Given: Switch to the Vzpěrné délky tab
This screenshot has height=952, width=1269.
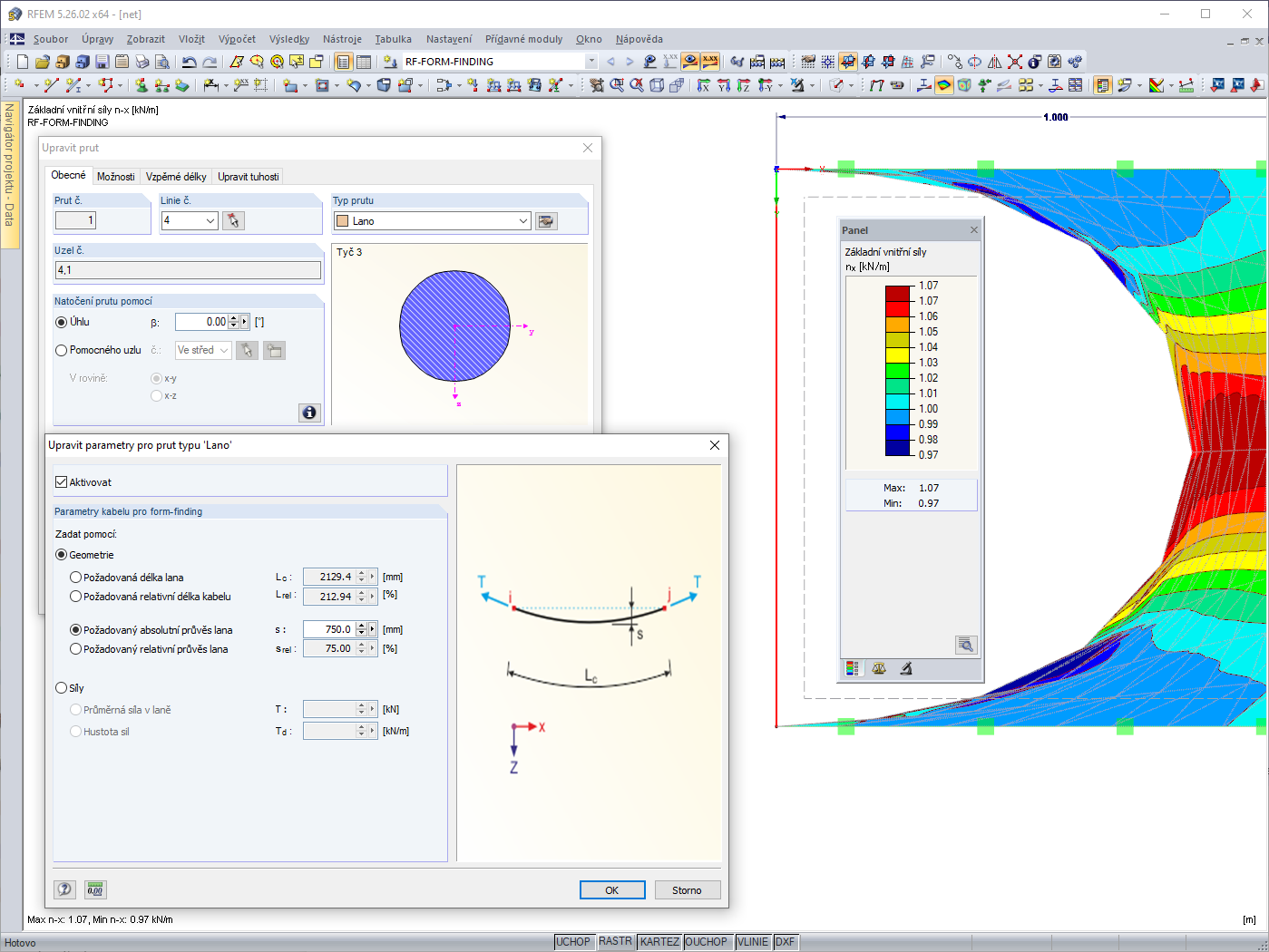Looking at the screenshot, I should (x=176, y=177).
